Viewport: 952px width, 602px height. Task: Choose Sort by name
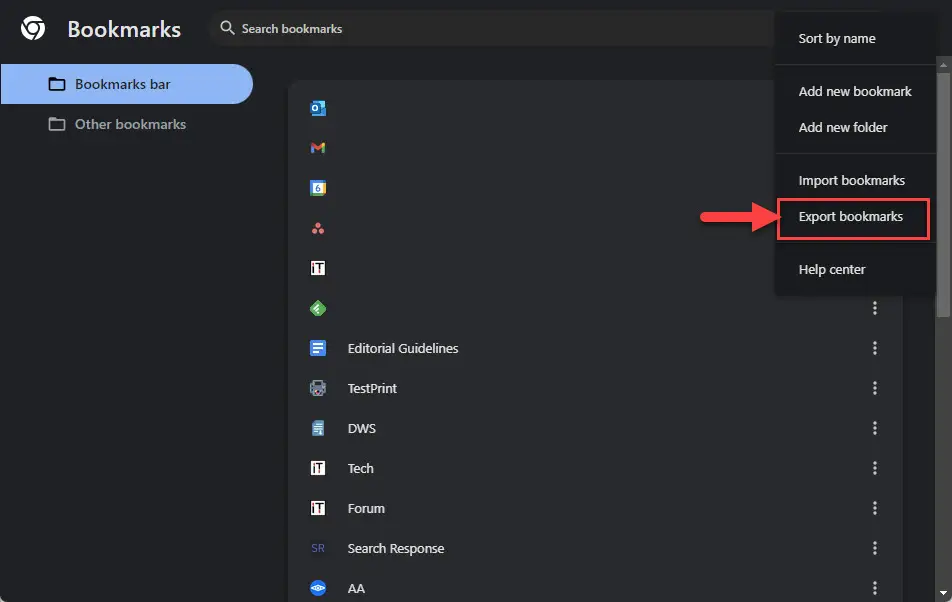[854, 38]
